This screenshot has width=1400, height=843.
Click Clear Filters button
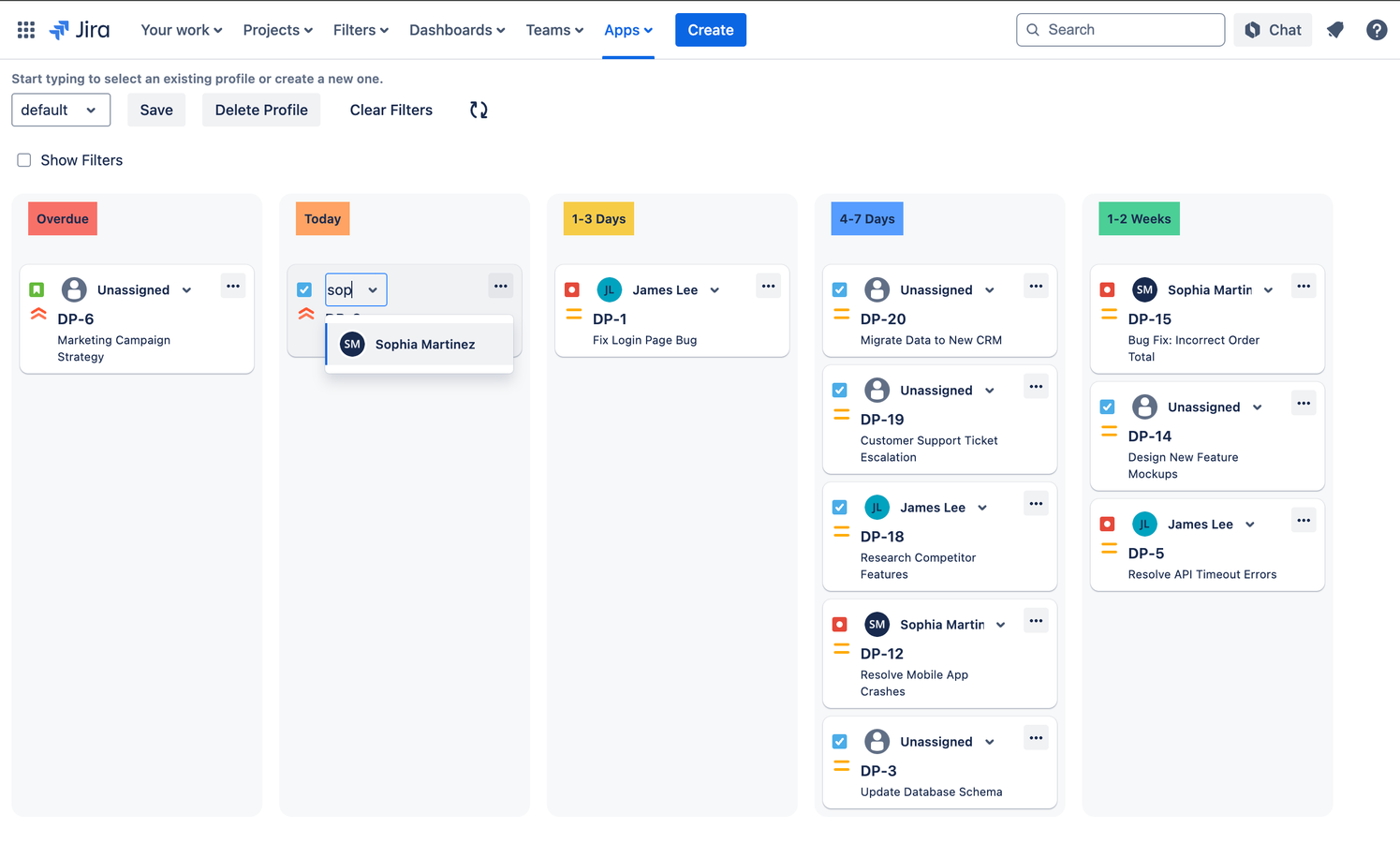pyautogui.click(x=391, y=110)
